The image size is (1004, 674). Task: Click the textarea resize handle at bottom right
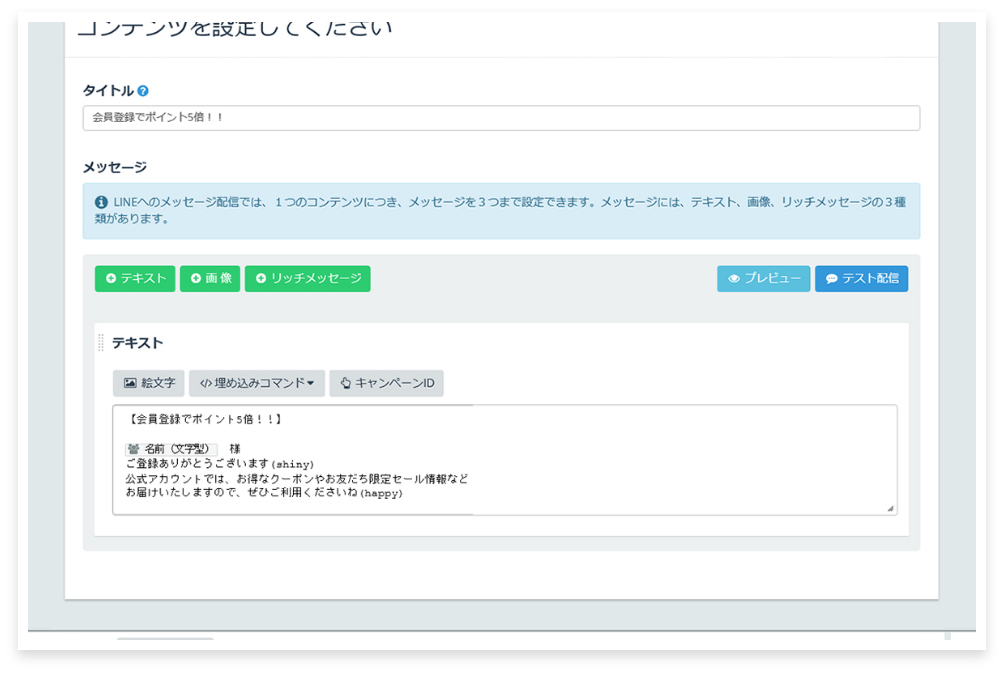pyautogui.click(x=891, y=509)
